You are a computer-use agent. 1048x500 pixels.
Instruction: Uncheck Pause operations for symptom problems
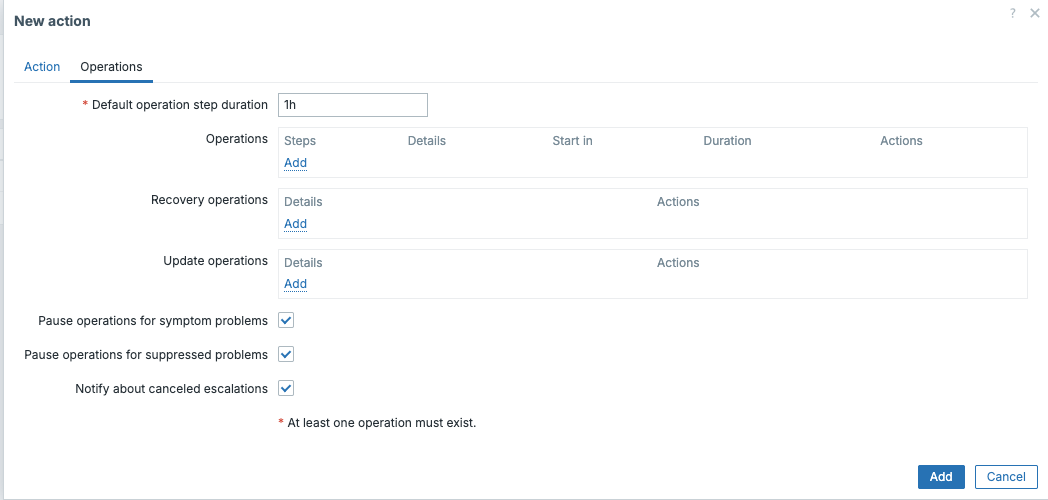[286, 321]
